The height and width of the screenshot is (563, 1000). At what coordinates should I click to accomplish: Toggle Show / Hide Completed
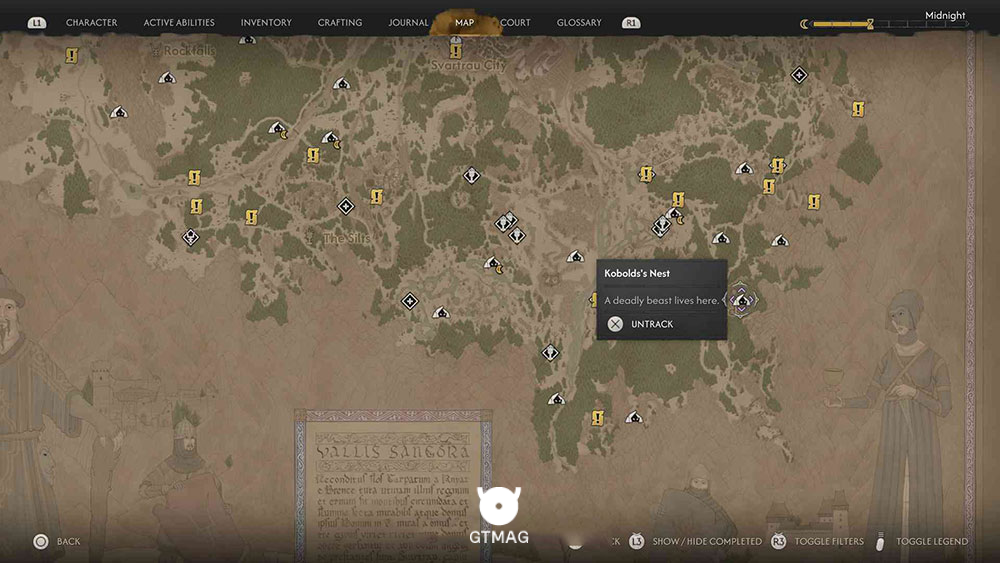707,541
